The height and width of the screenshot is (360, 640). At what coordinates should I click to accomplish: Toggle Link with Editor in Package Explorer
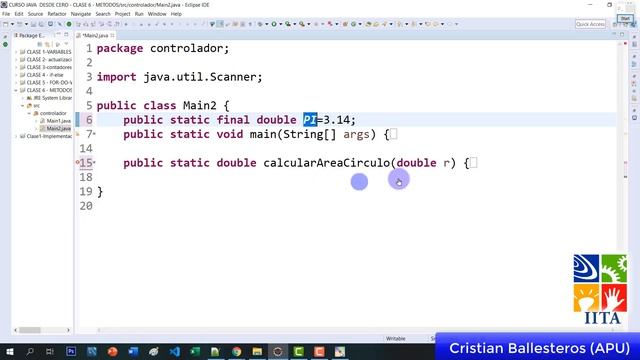48,44
